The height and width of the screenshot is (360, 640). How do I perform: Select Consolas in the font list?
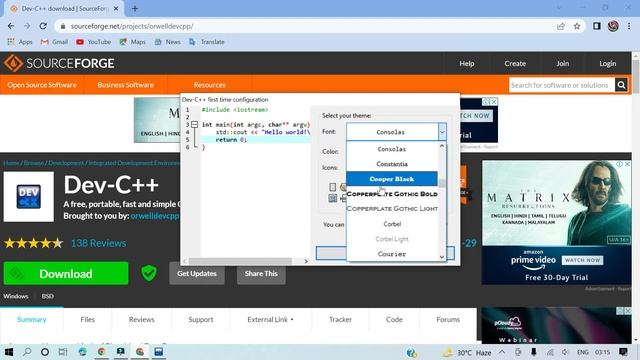392,149
